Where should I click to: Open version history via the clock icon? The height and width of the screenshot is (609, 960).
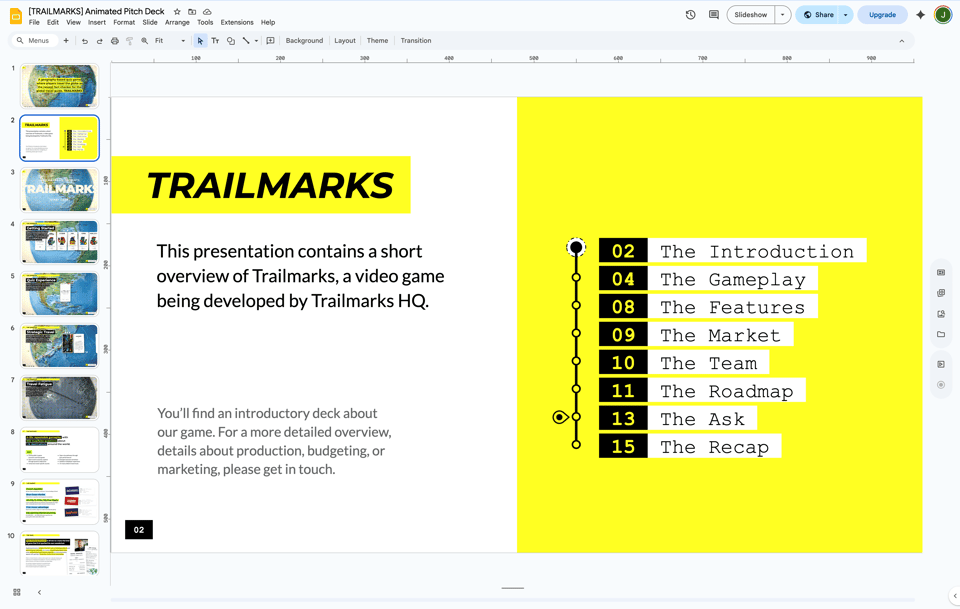[x=690, y=14]
